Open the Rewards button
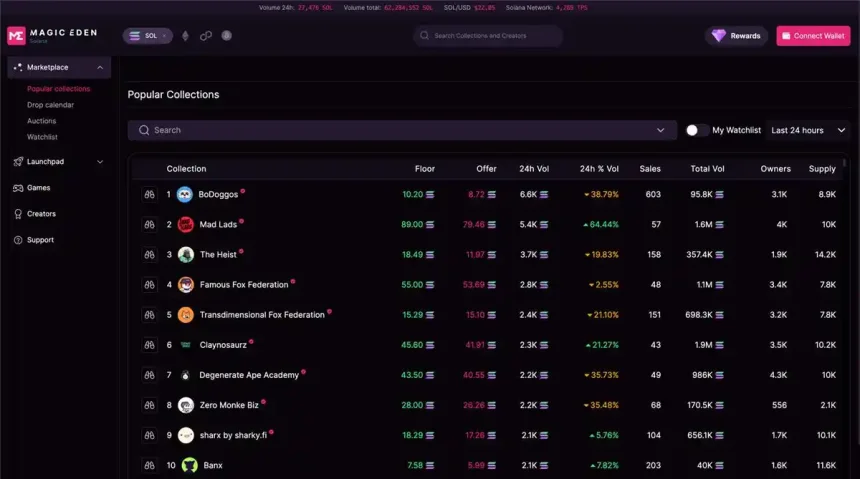The image size is (860, 479). 737,36
